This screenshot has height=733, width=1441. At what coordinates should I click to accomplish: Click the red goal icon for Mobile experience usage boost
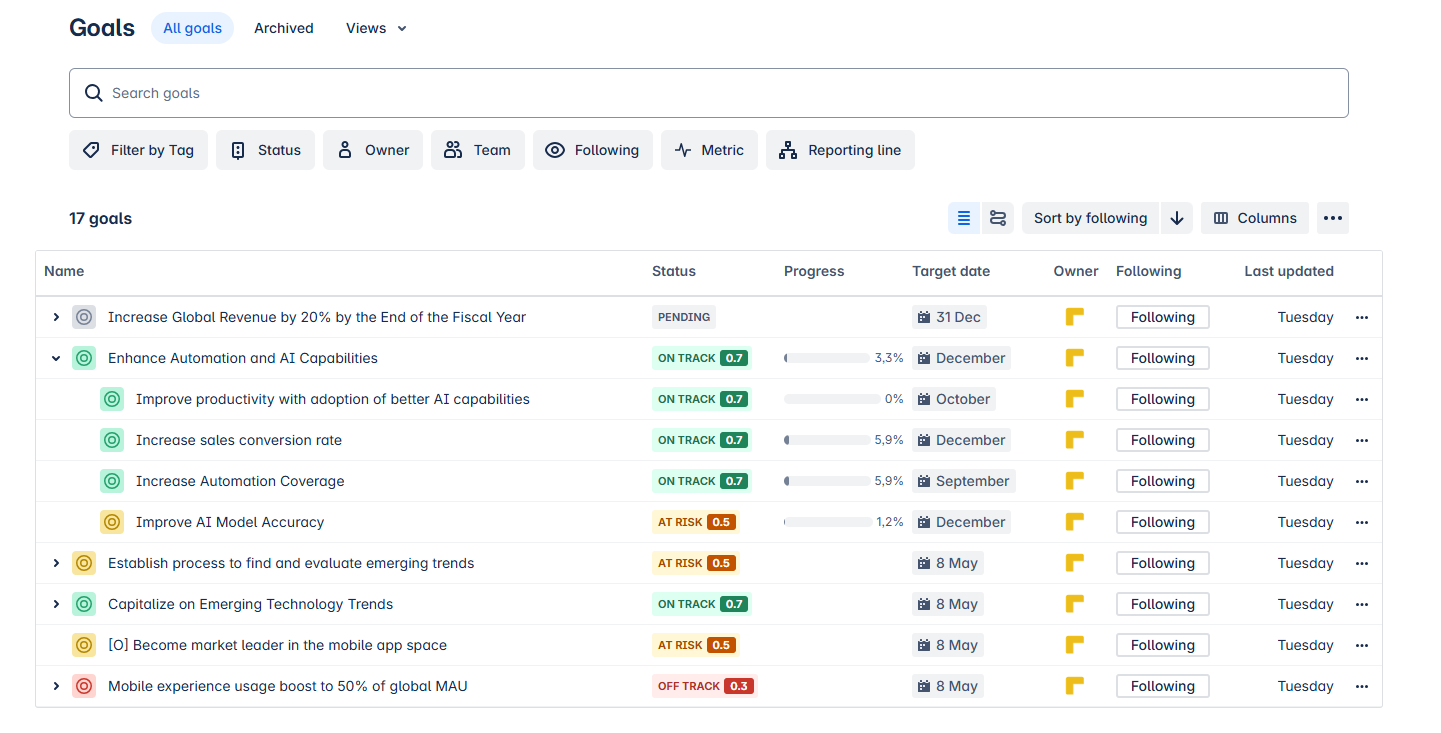coord(84,686)
